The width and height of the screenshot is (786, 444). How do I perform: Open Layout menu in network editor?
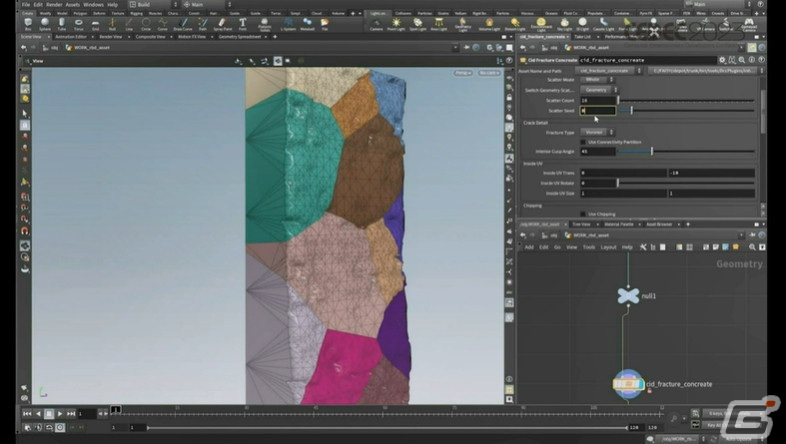[x=608, y=247]
